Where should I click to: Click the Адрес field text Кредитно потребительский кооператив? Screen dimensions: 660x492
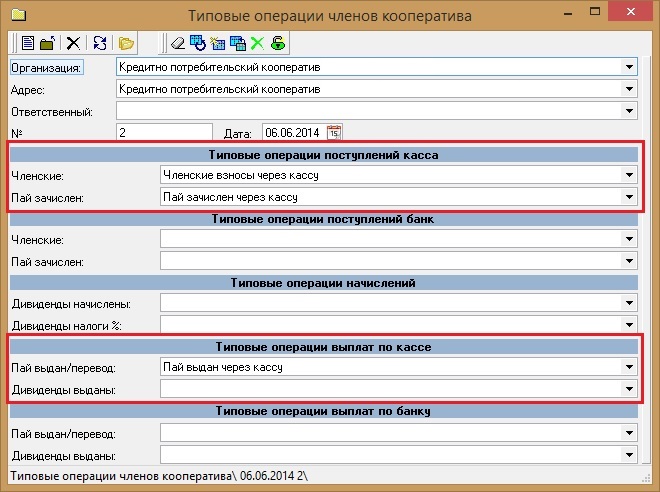pos(220,89)
